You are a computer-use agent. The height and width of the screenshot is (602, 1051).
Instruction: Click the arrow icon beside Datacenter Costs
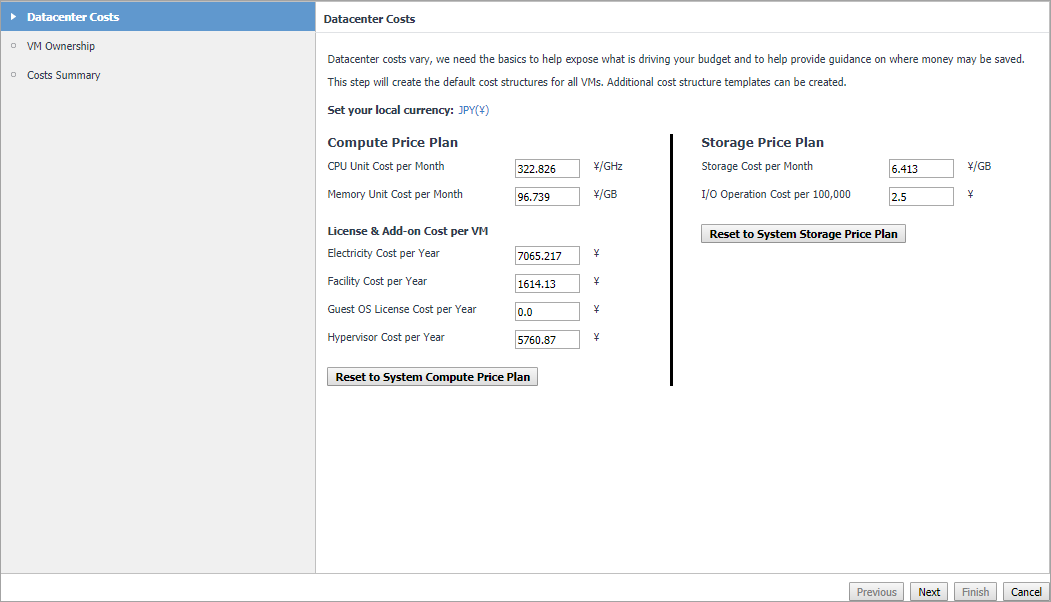(13, 17)
